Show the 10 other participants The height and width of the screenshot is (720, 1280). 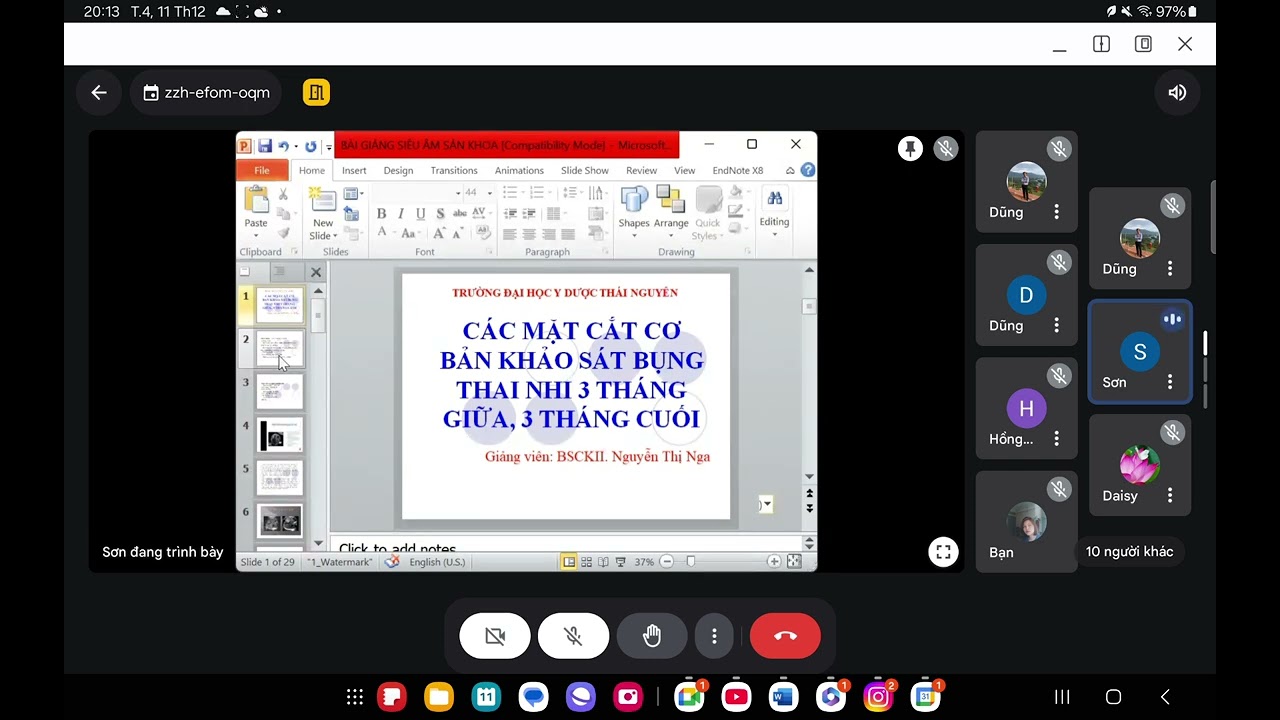1130,552
